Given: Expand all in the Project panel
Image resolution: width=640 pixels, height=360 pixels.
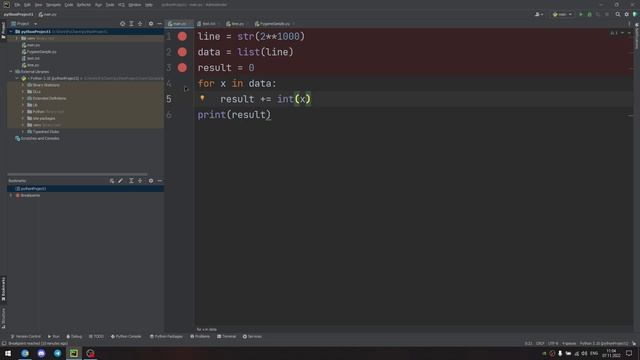Looking at the screenshot, I should click(x=131, y=24).
